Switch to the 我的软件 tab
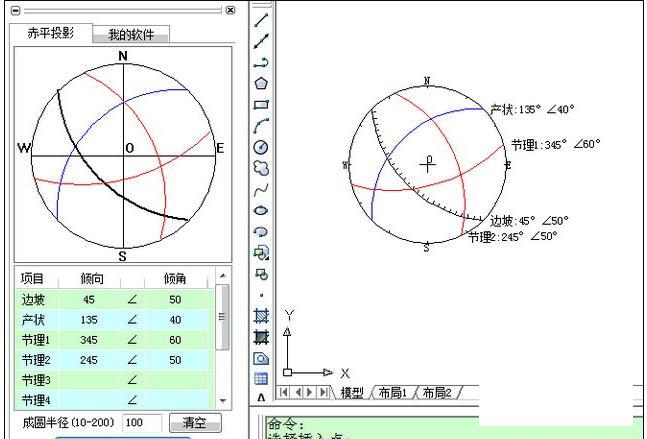 (x=131, y=34)
